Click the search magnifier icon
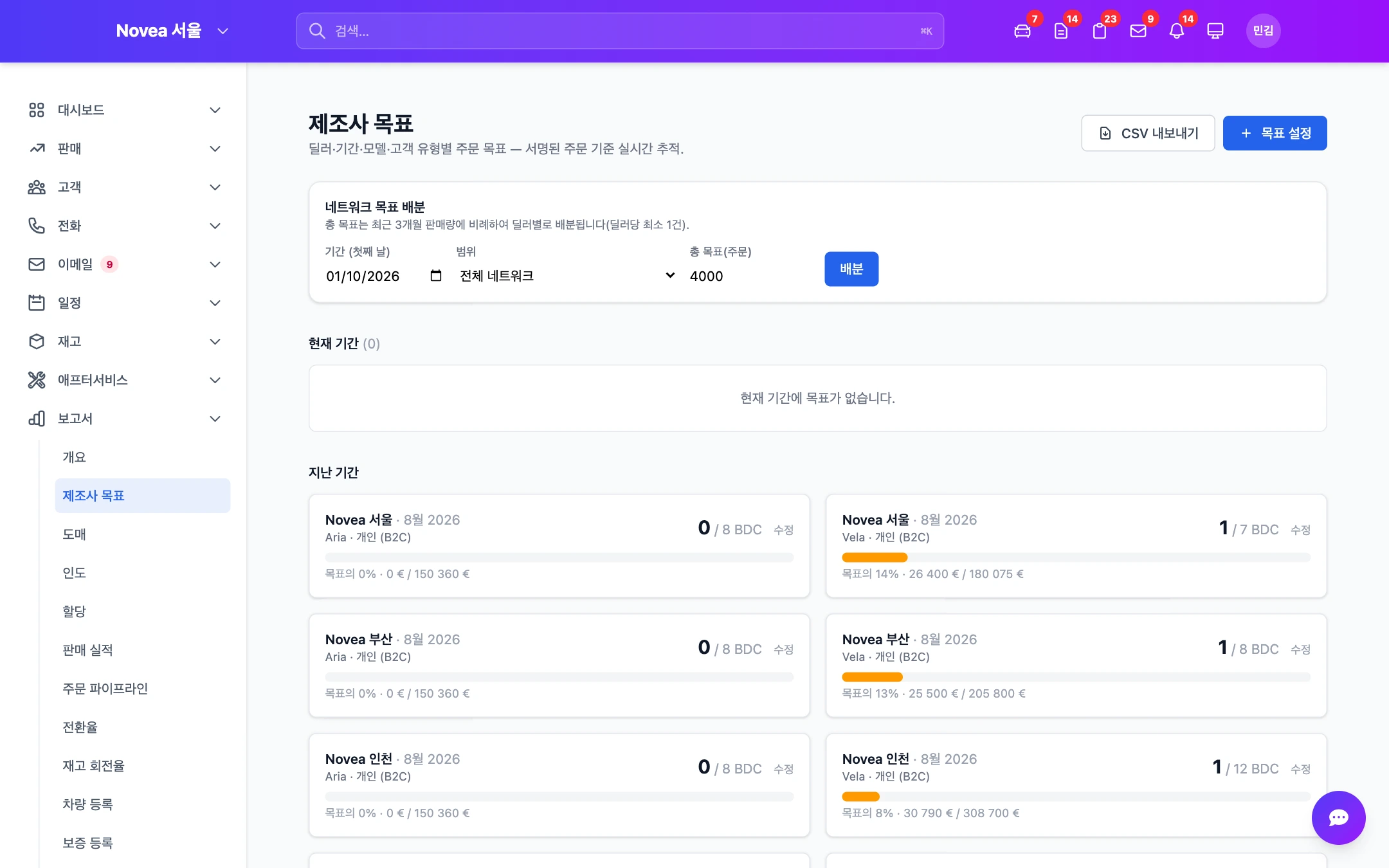The height and width of the screenshot is (868, 1389). click(316, 31)
